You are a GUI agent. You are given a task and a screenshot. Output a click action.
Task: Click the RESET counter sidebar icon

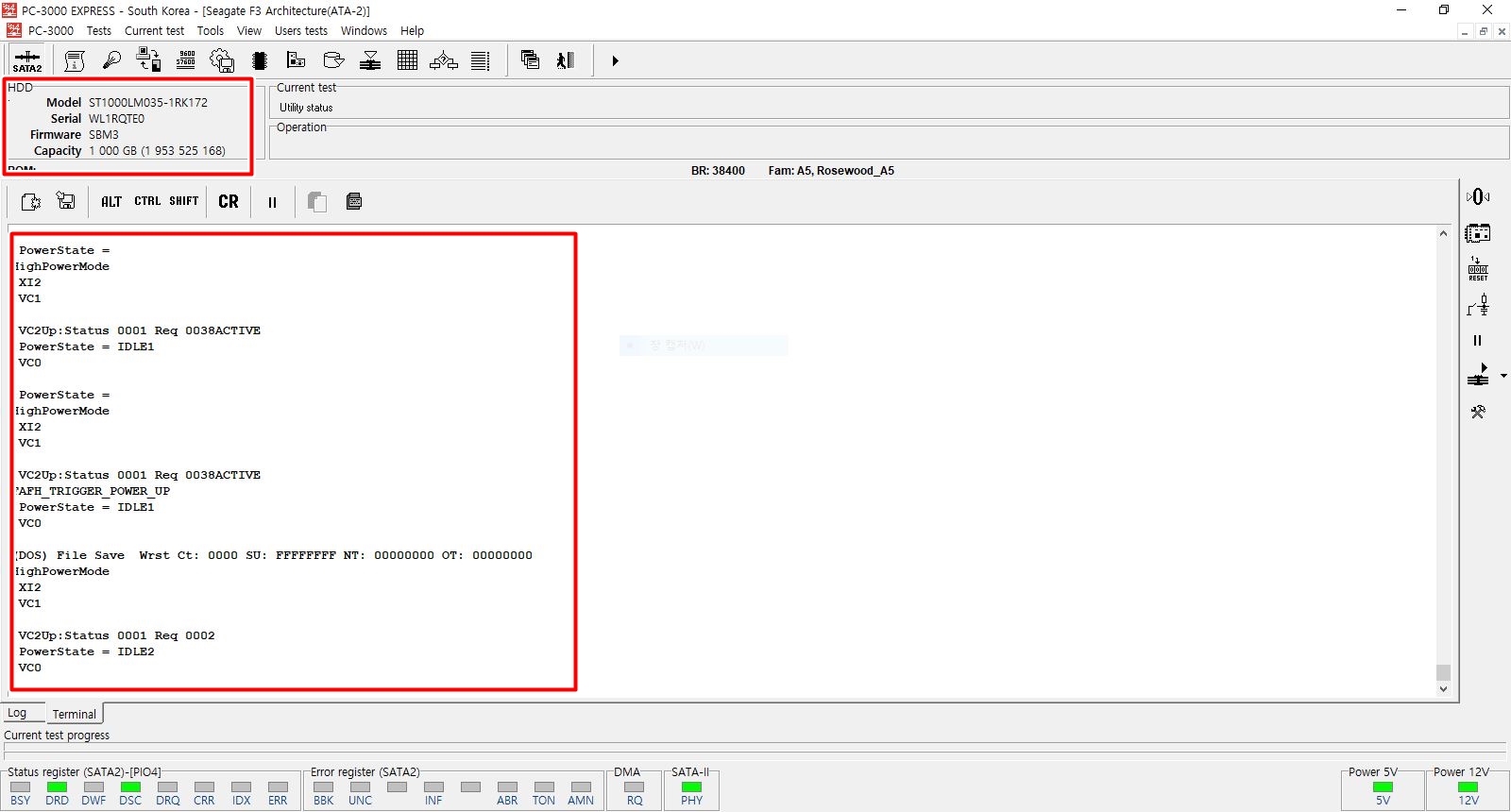pos(1478,269)
